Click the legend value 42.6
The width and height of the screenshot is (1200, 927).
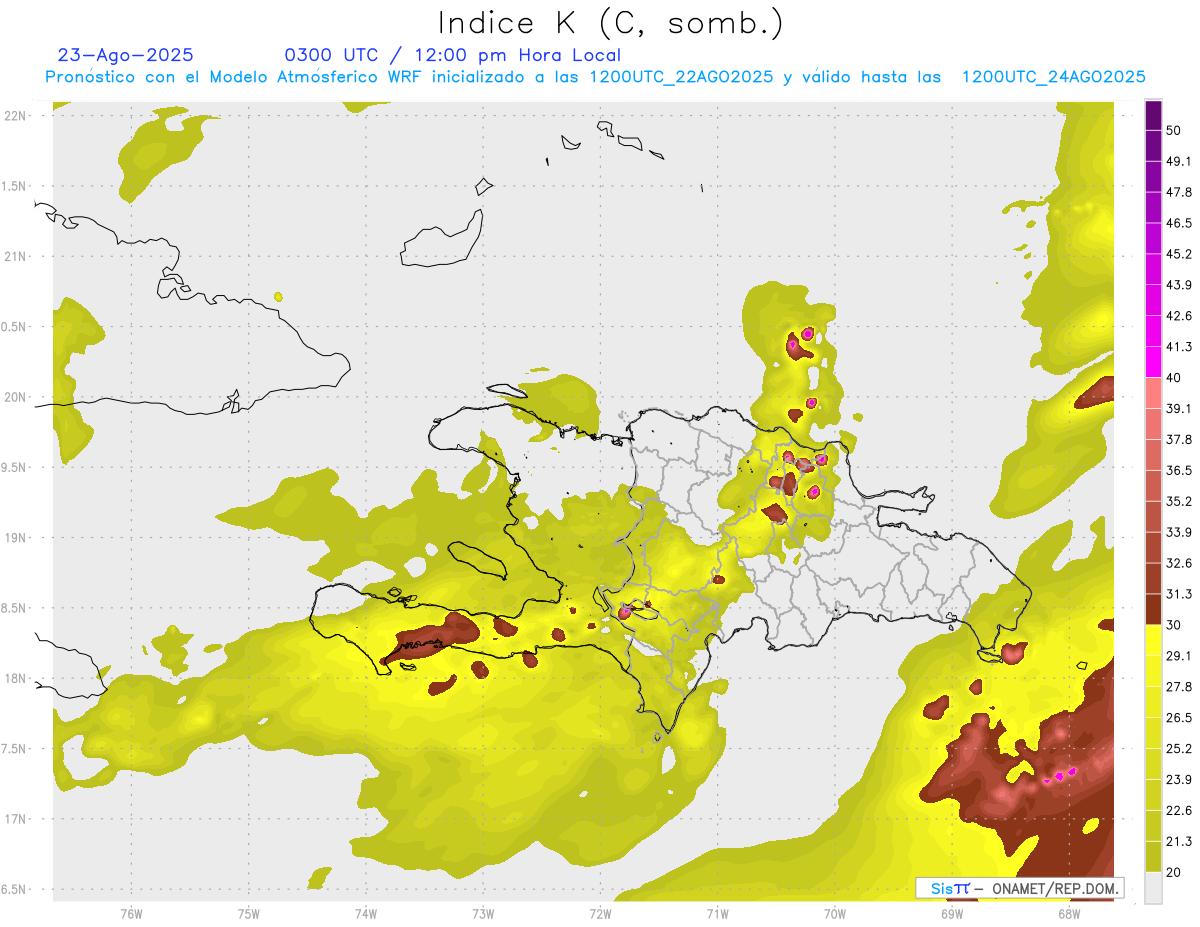coord(1179,316)
